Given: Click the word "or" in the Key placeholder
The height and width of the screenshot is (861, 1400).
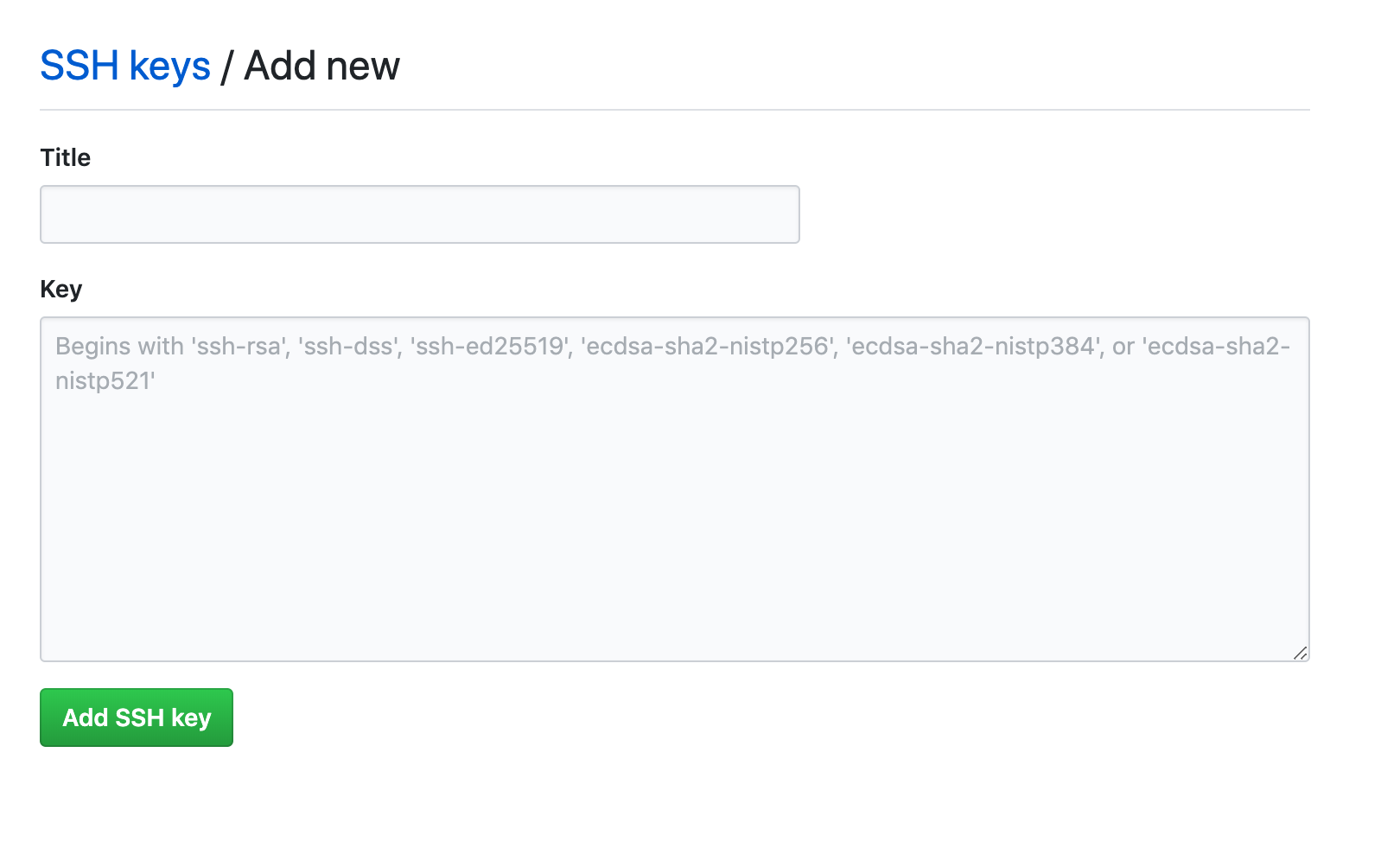Looking at the screenshot, I should 1123,347.
